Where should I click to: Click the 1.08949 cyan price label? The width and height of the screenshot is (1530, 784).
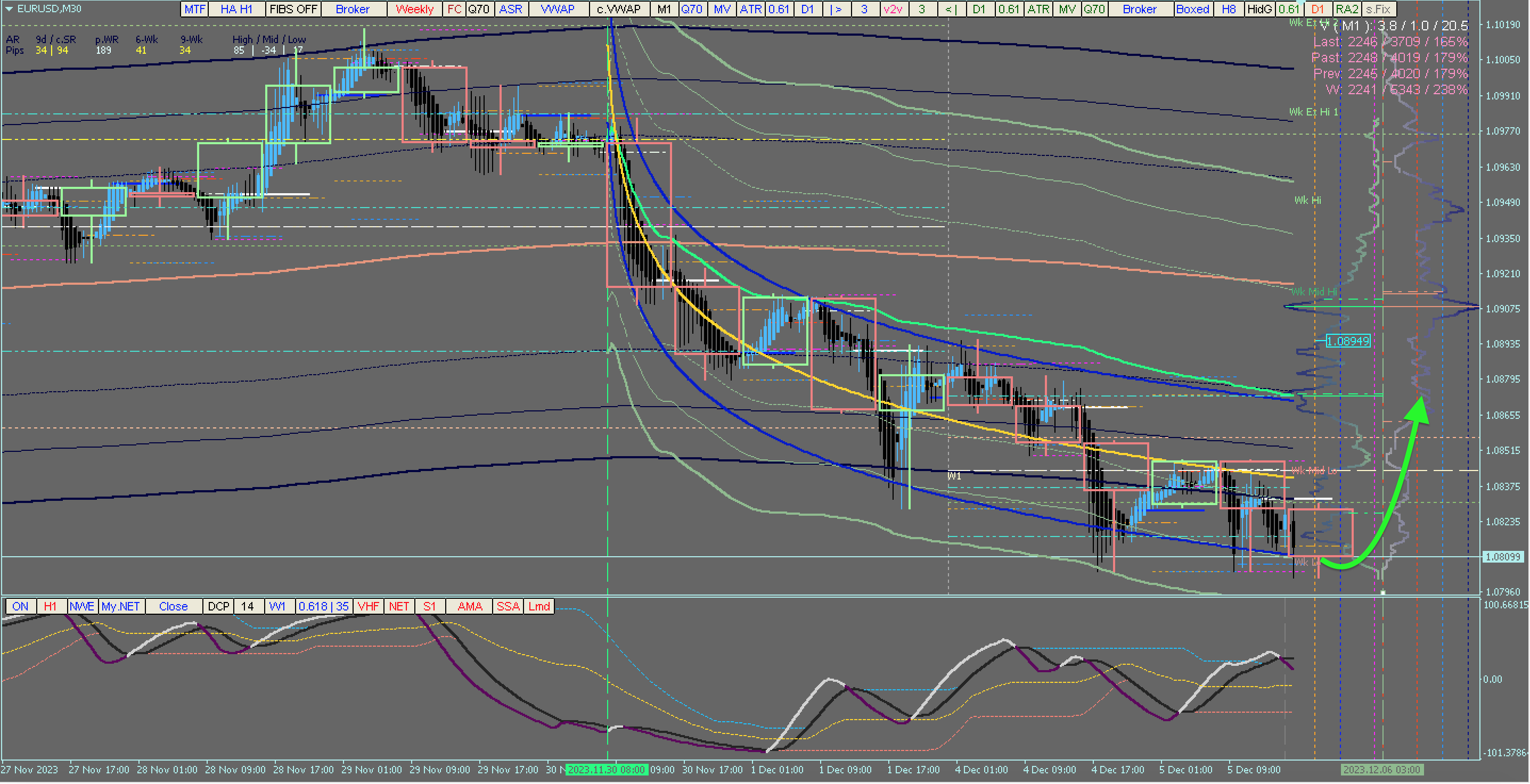click(1348, 341)
